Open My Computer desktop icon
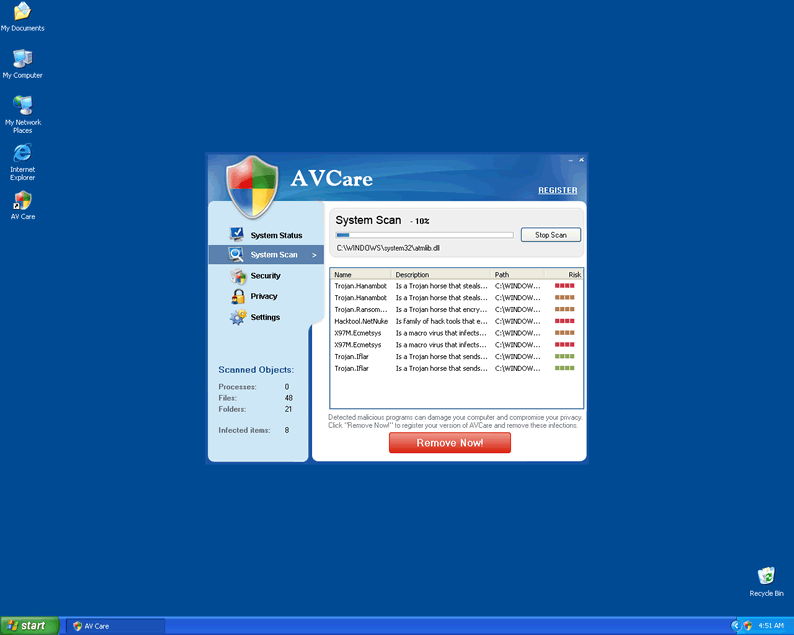Viewport: 794px width, 635px height. [x=22, y=59]
